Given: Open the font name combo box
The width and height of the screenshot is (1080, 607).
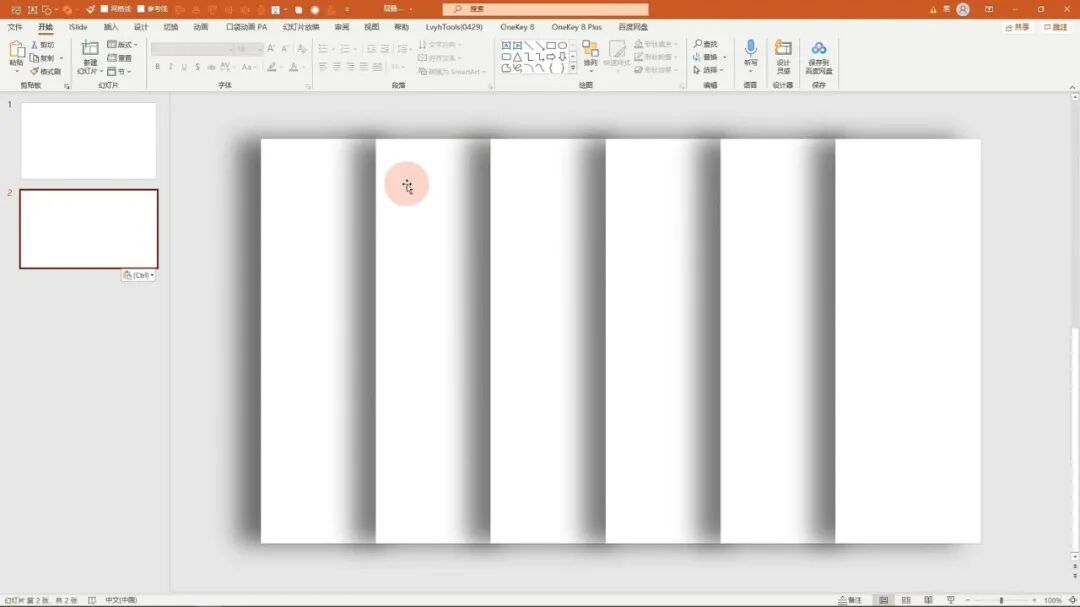Looking at the screenshot, I should pyautogui.click(x=191, y=49).
